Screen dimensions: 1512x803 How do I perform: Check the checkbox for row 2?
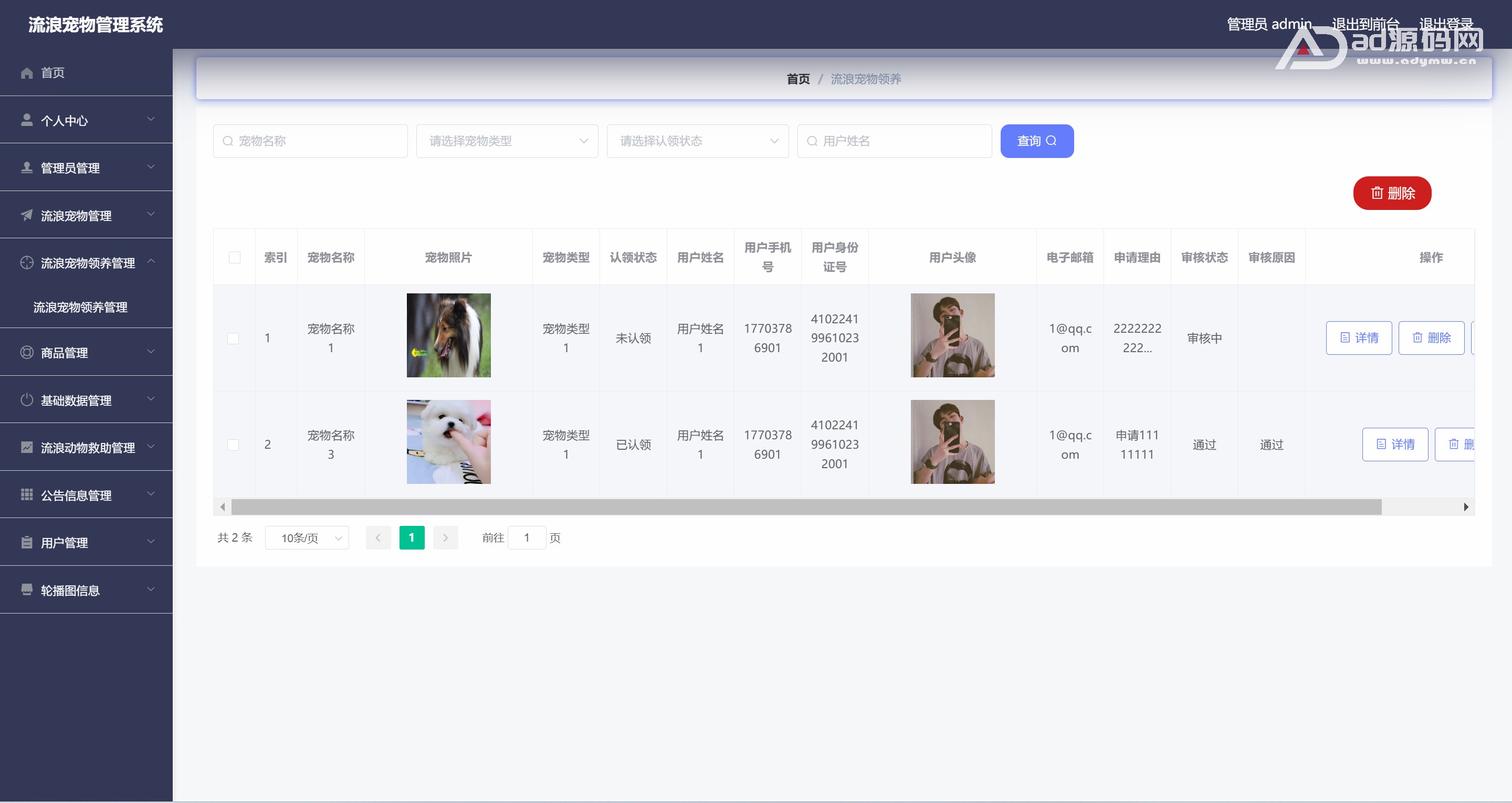click(x=233, y=445)
